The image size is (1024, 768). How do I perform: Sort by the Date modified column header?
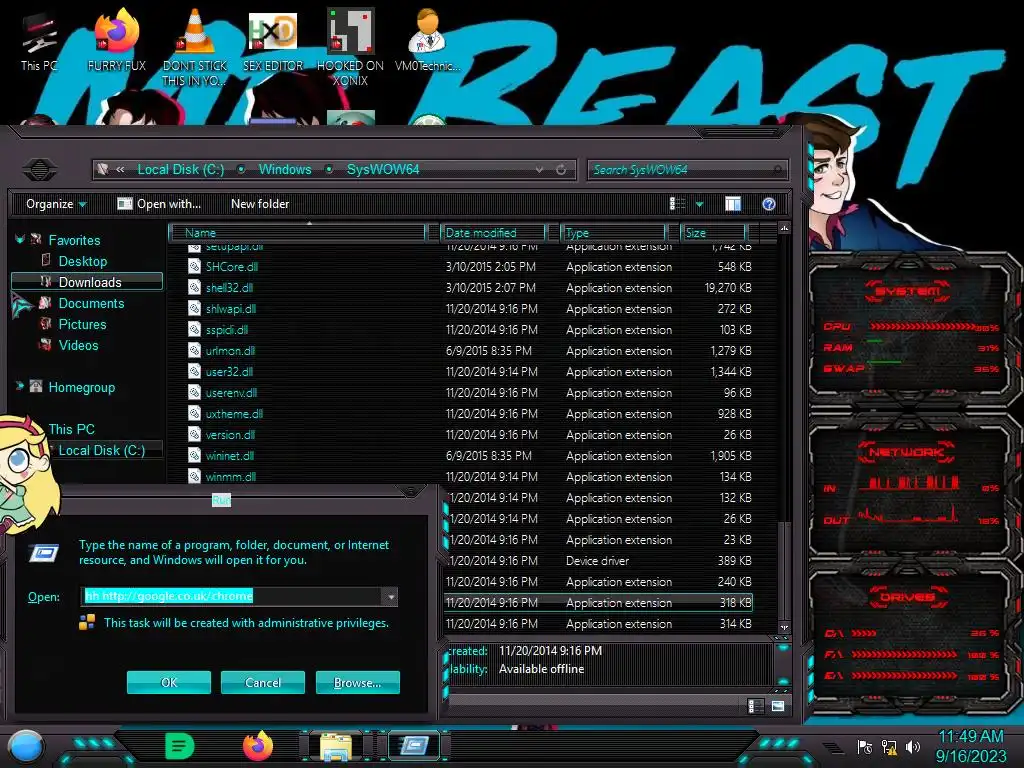coord(493,232)
